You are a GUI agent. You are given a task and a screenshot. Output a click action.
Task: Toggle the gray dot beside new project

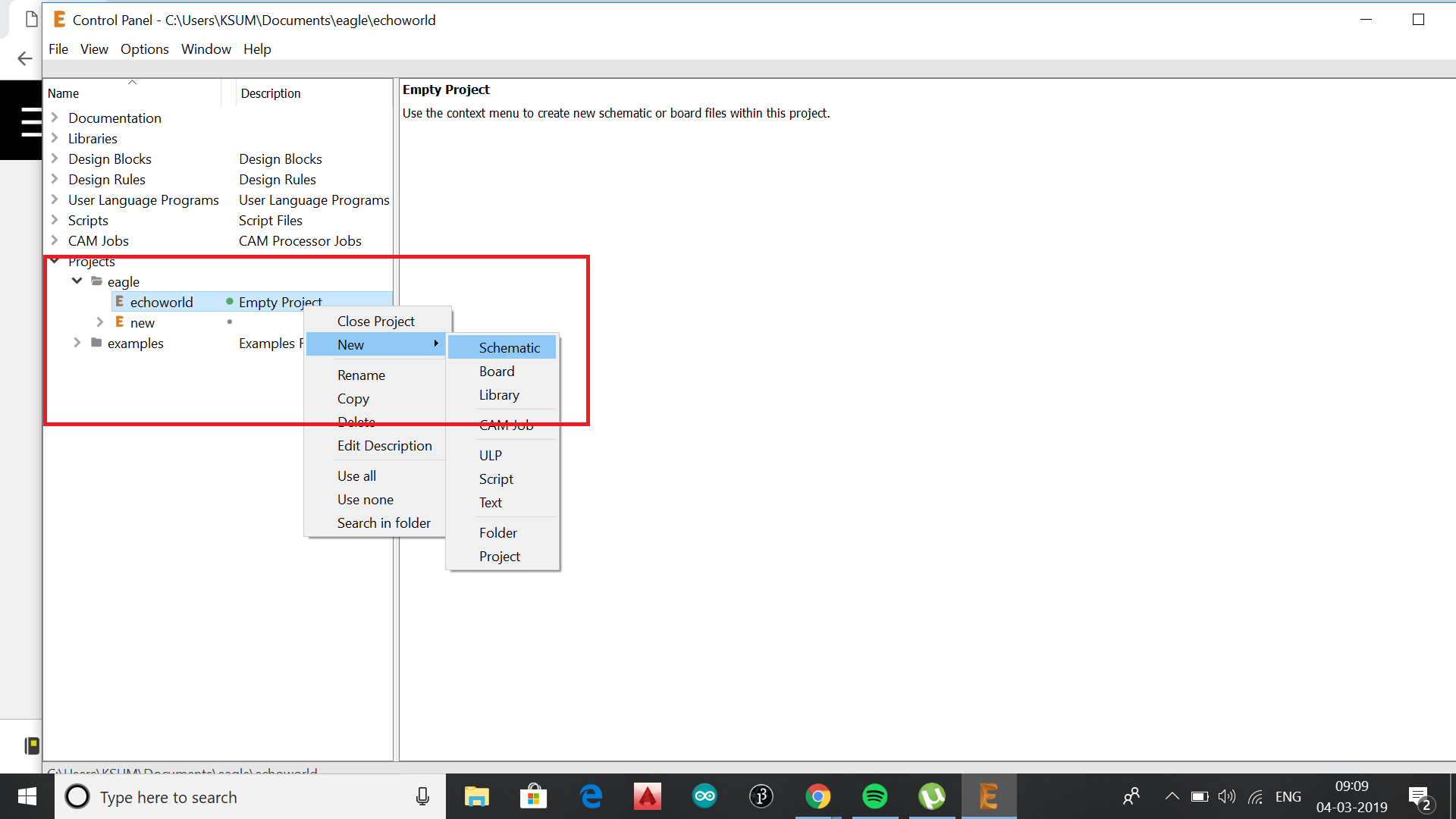[x=229, y=322]
